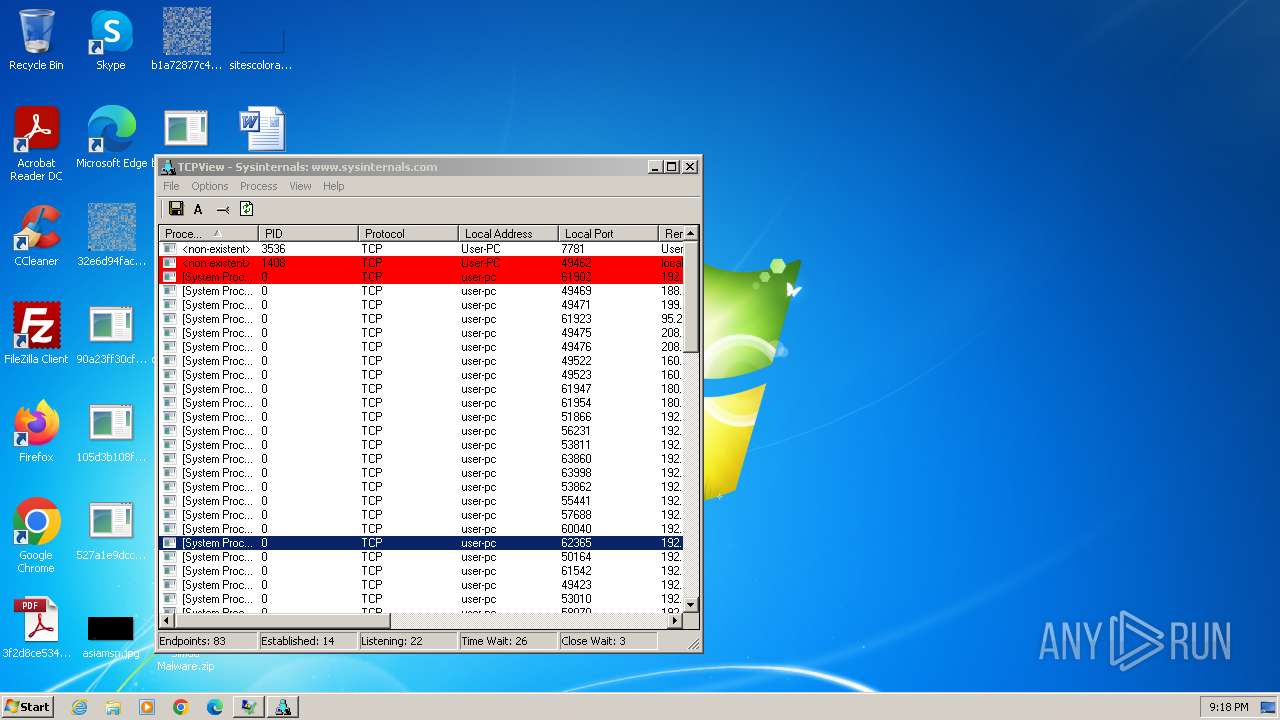Select the 3f2d8ce534 PDF desktop file

[x=36, y=627]
